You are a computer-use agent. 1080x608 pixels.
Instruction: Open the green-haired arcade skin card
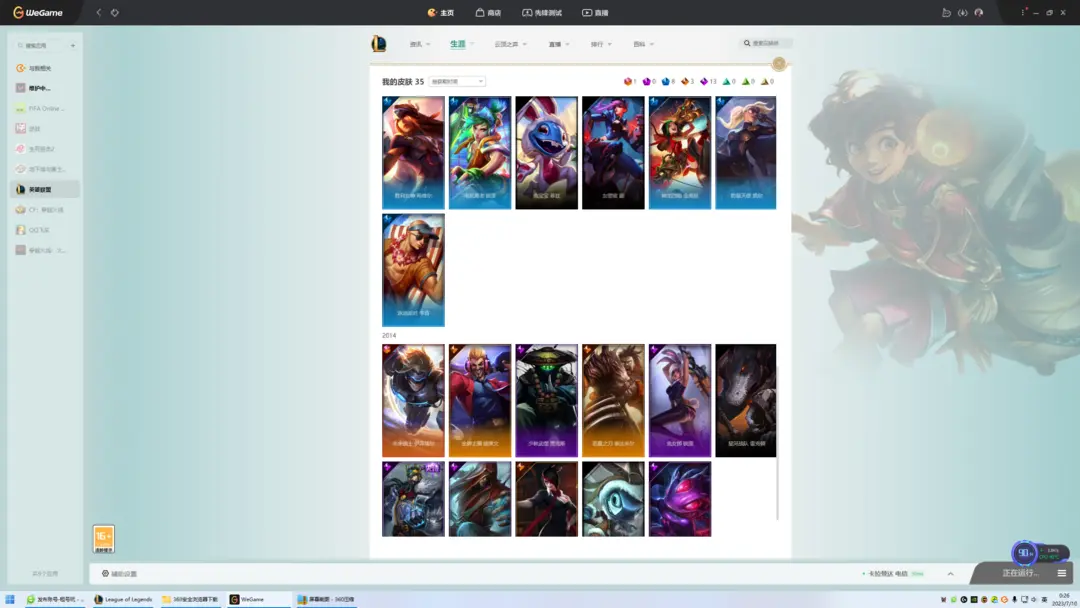[480, 152]
